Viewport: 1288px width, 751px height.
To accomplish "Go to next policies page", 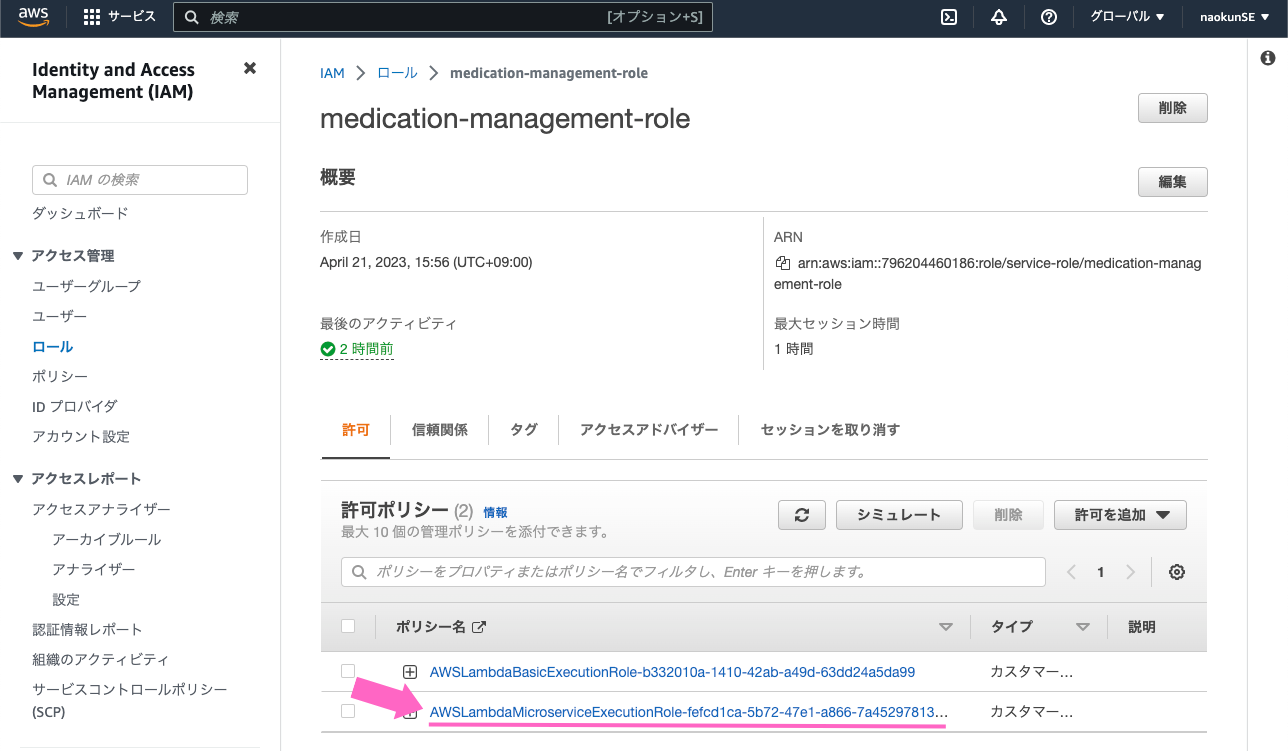I will pyautogui.click(x=1131, y=572).
